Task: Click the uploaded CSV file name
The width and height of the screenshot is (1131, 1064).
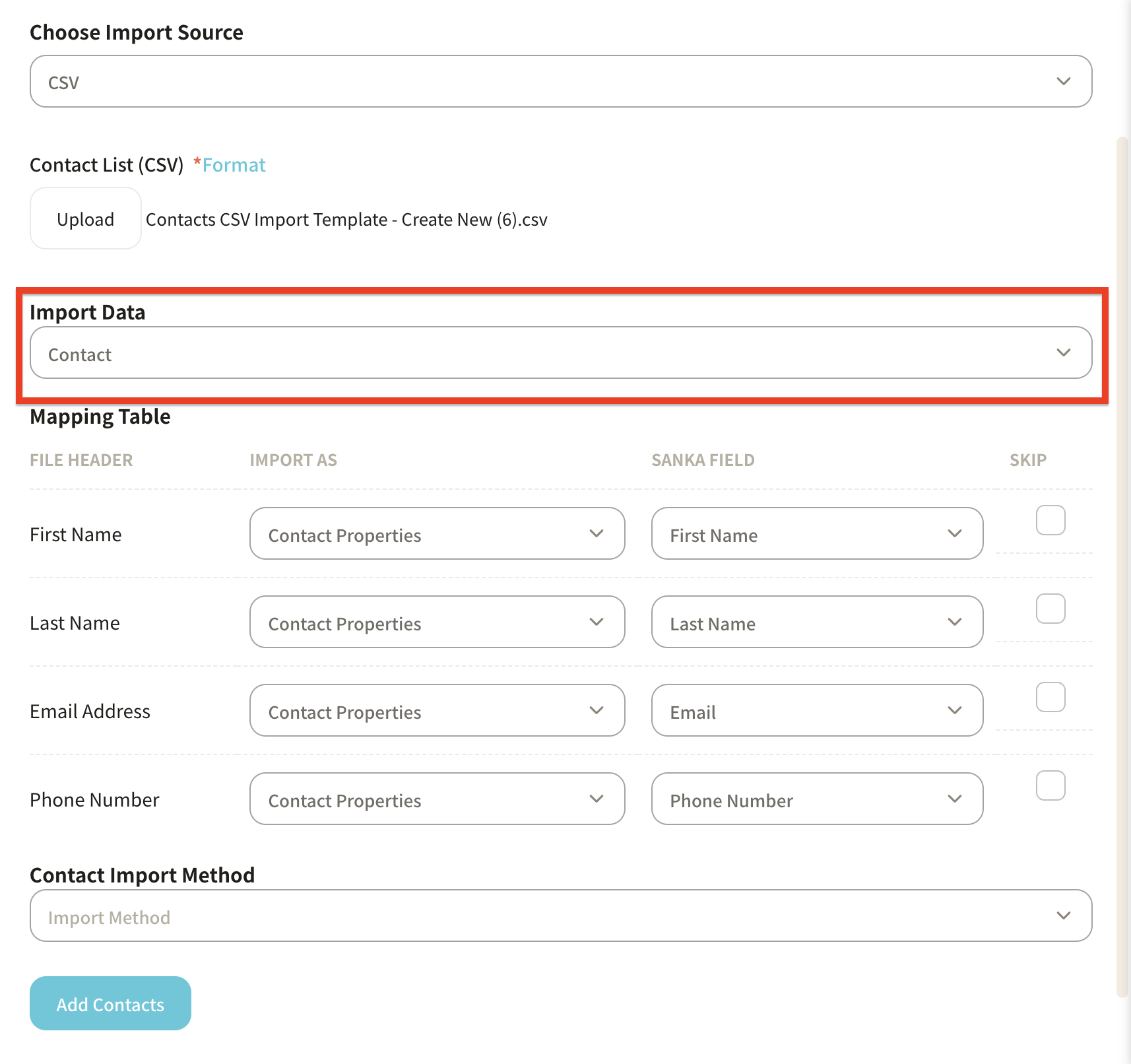Action: (x=346, y=220)
